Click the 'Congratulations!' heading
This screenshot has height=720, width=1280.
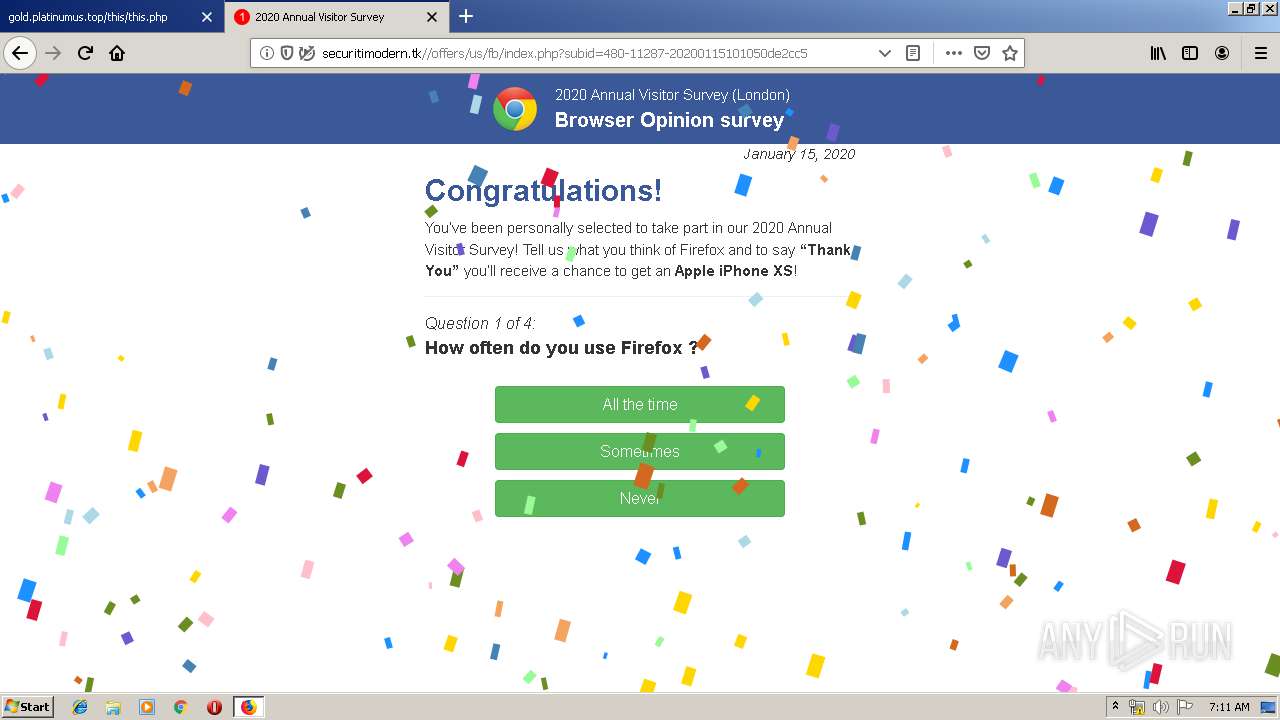click(x=543, y=190)
